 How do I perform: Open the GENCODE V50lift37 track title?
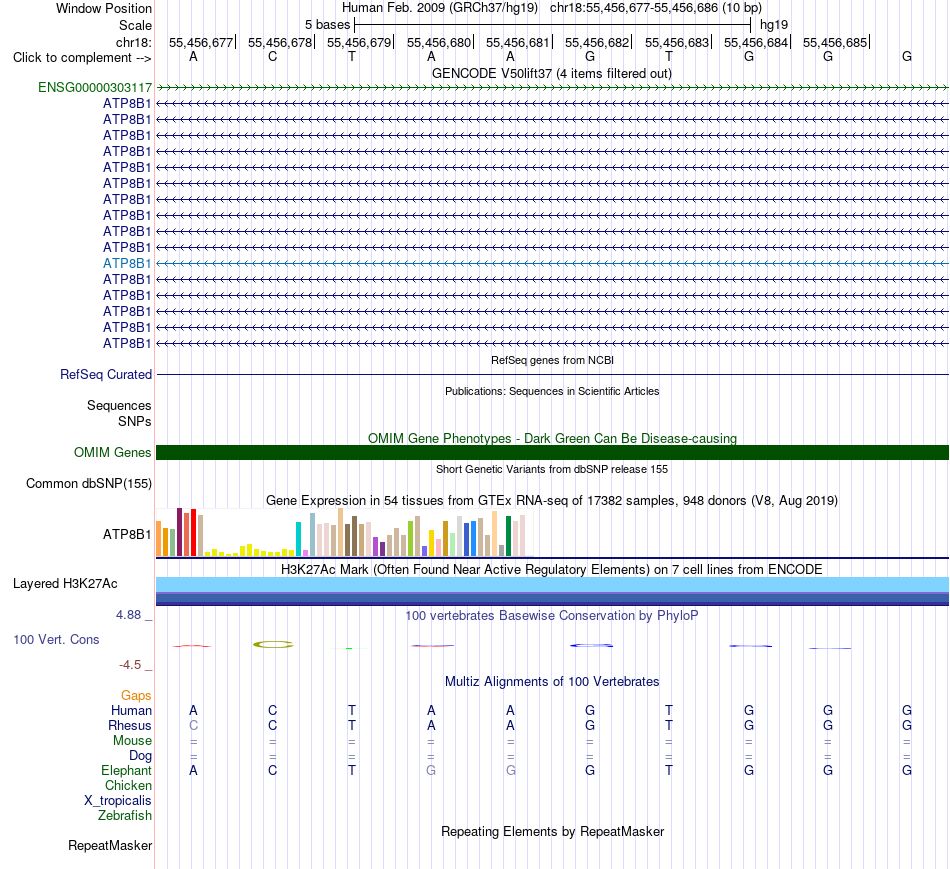point(551,73)
